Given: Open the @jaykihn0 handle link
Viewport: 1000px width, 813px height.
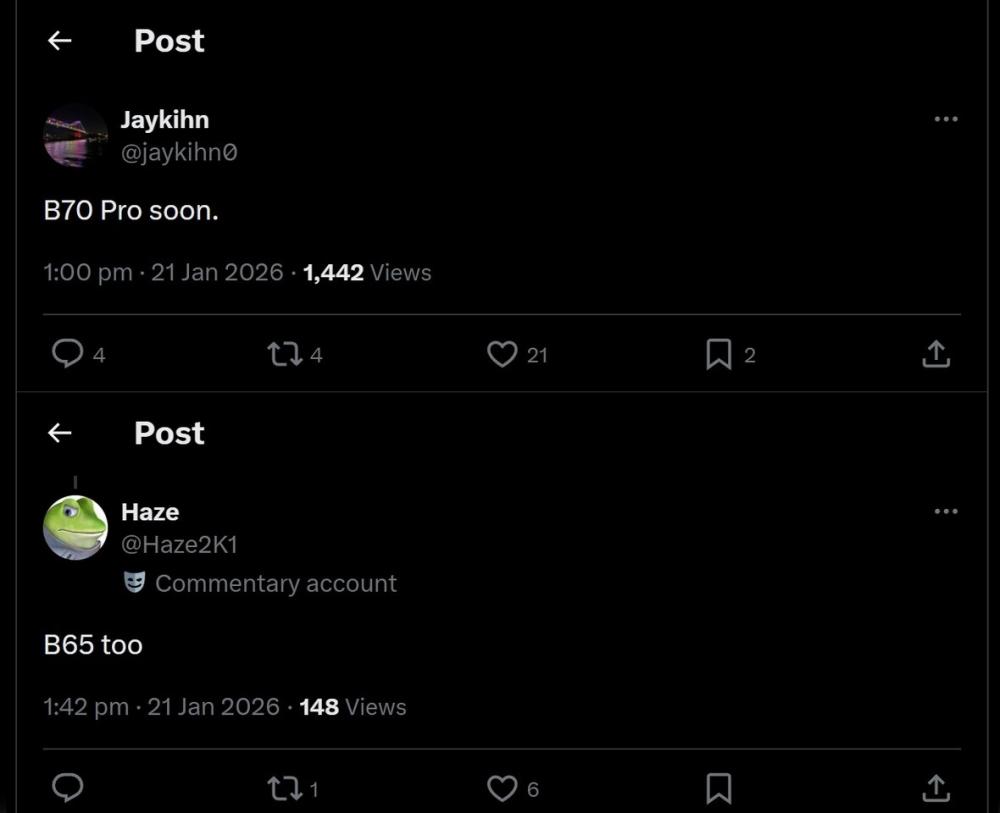Looking at the screenshot, I should [179, 153].
